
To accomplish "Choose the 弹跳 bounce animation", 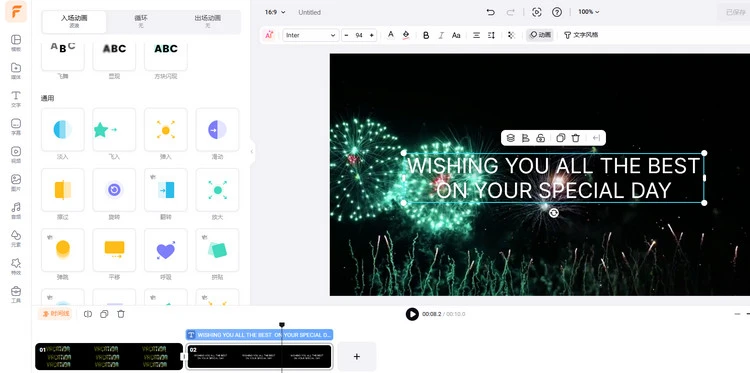I will click(63, 250).
